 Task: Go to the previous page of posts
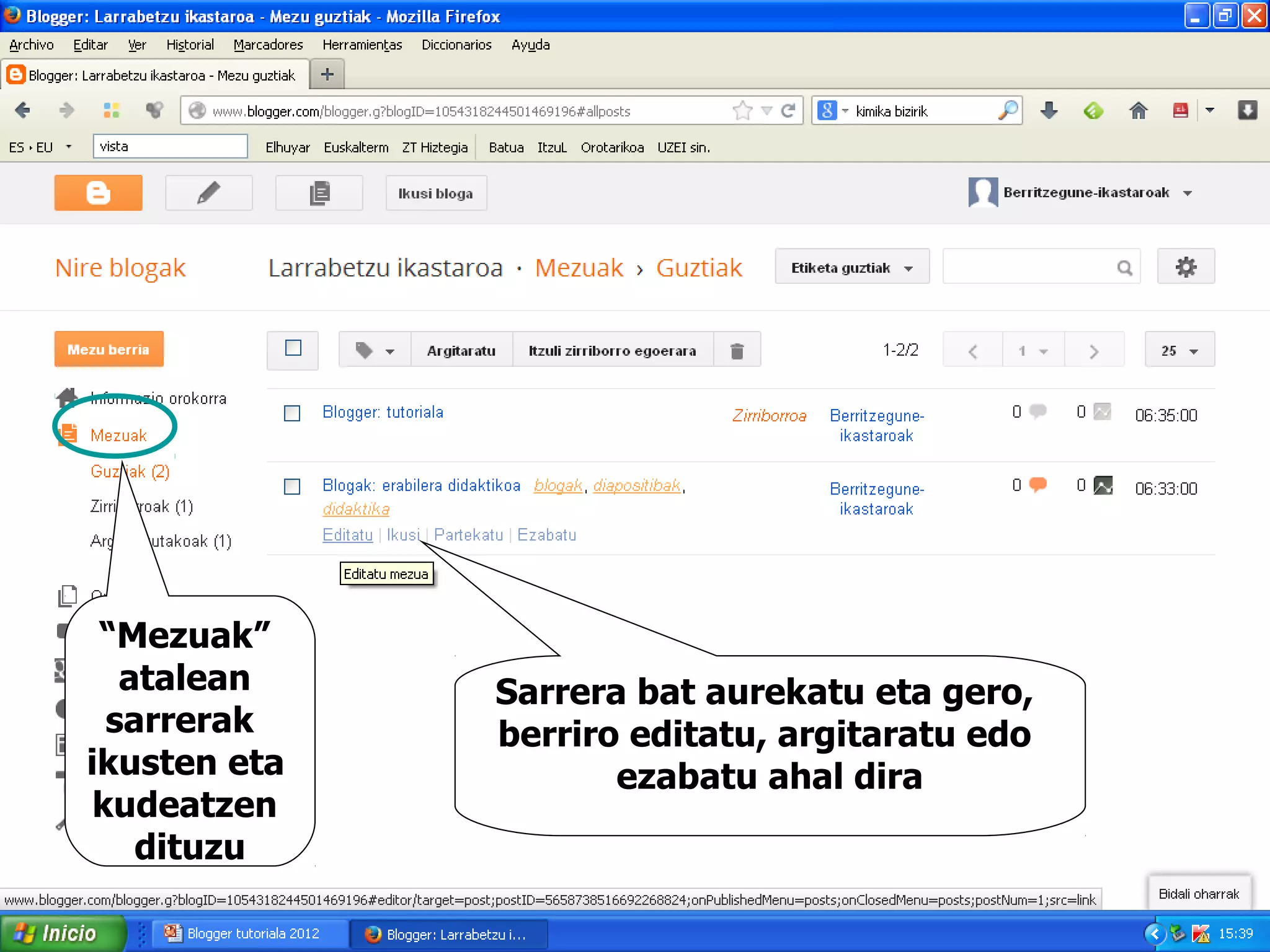pyautogui.click(x=972, y=350)
